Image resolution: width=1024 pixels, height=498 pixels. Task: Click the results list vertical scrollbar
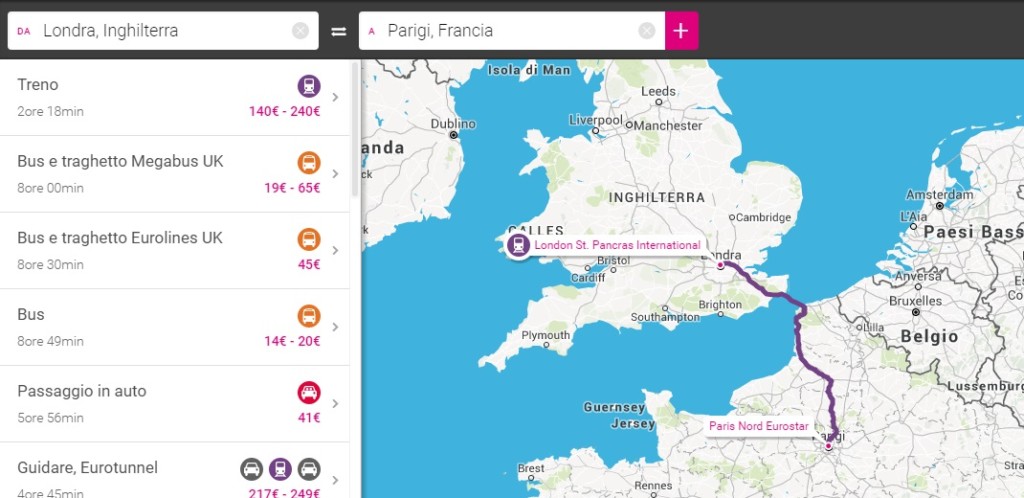click(355, 130)
